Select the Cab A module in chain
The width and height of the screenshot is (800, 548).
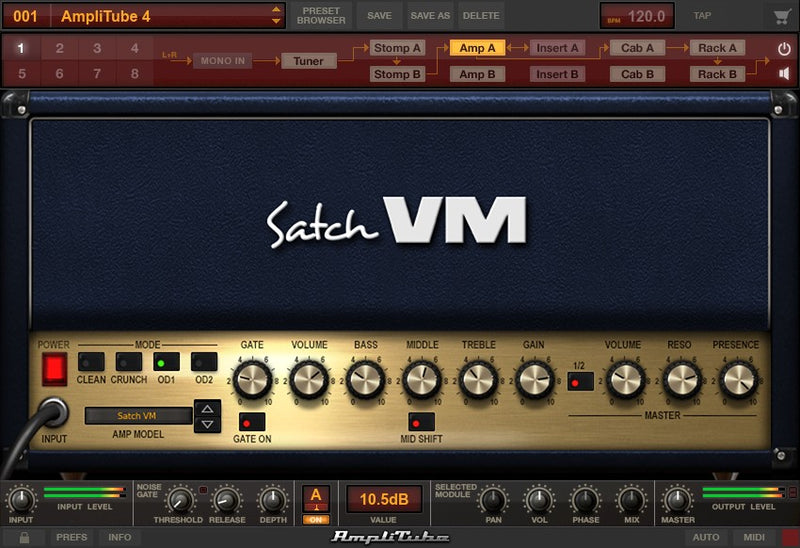coord(637,48)
